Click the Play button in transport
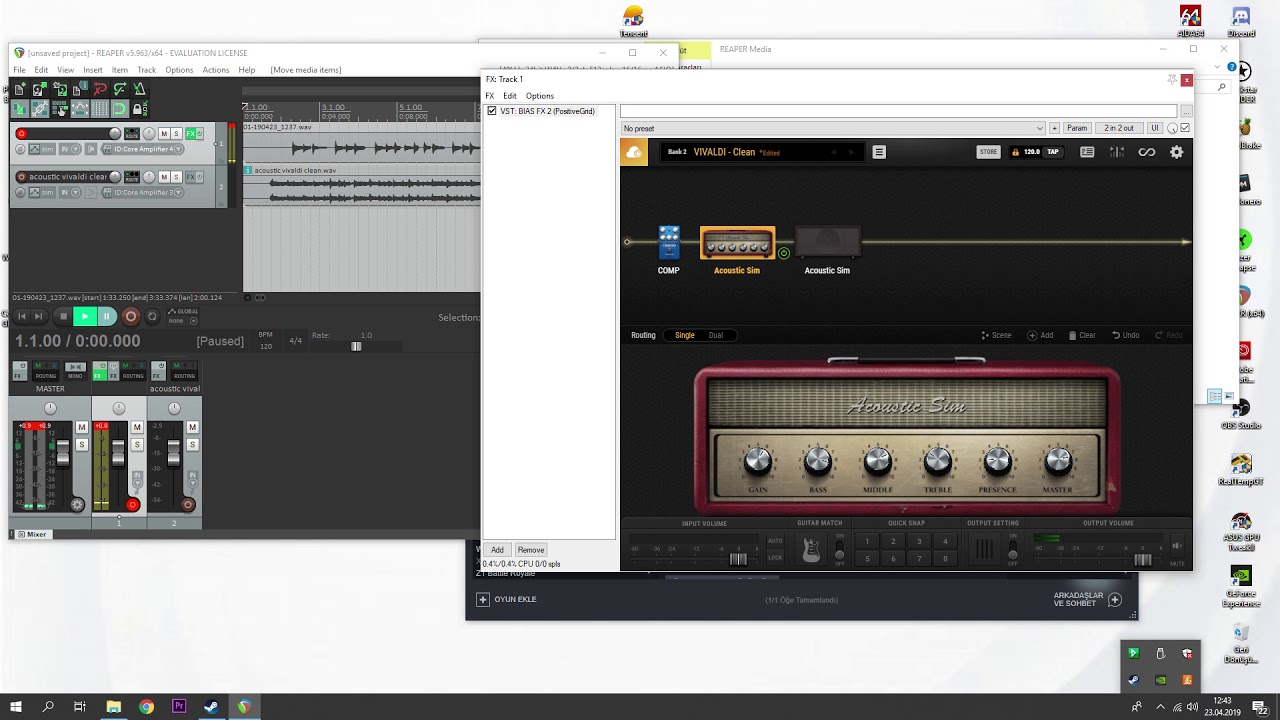 (x=85, y=316)
